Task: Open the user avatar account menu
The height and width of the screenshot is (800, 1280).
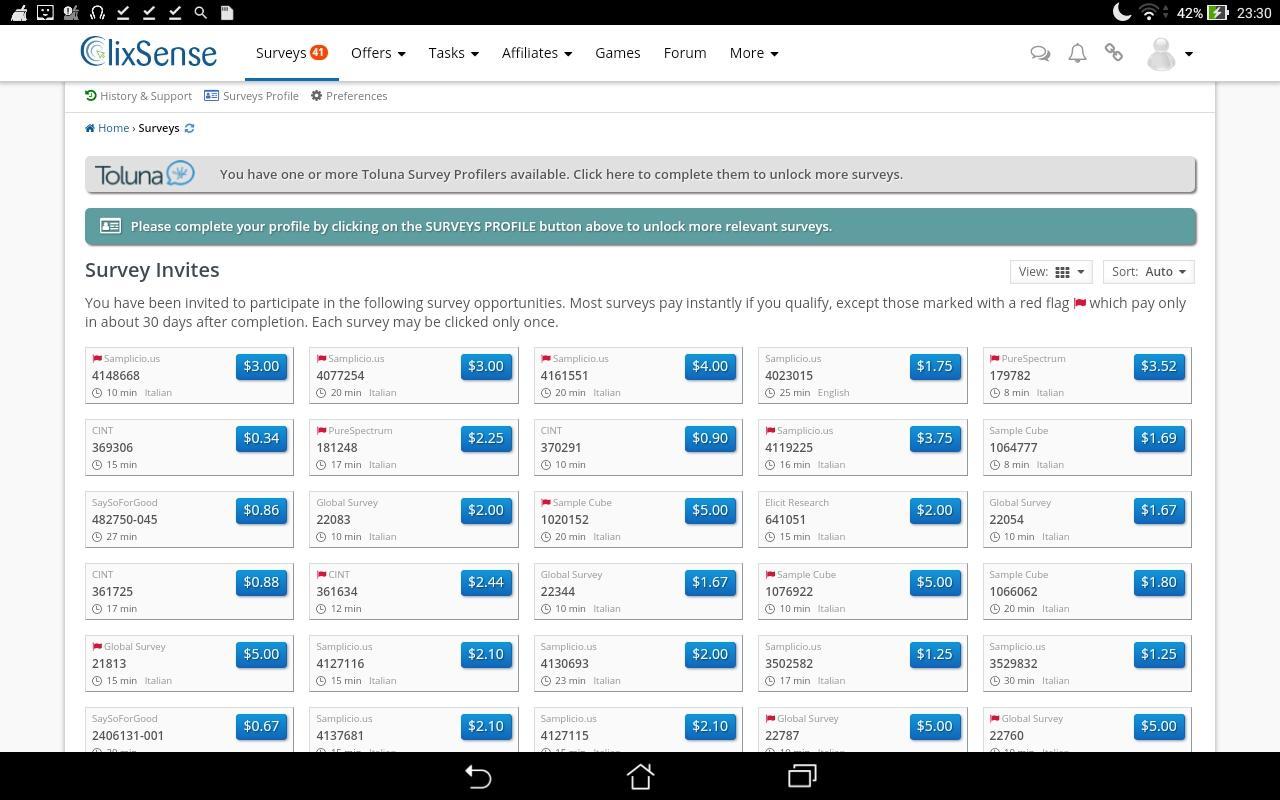Action: 1169,53
